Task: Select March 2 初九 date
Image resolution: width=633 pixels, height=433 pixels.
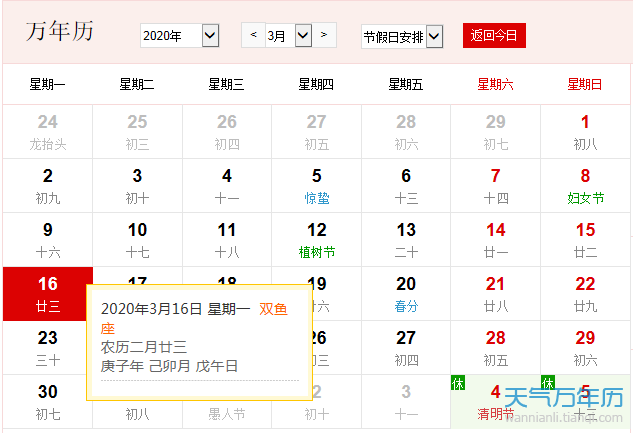Action: (x=48, y=186)
